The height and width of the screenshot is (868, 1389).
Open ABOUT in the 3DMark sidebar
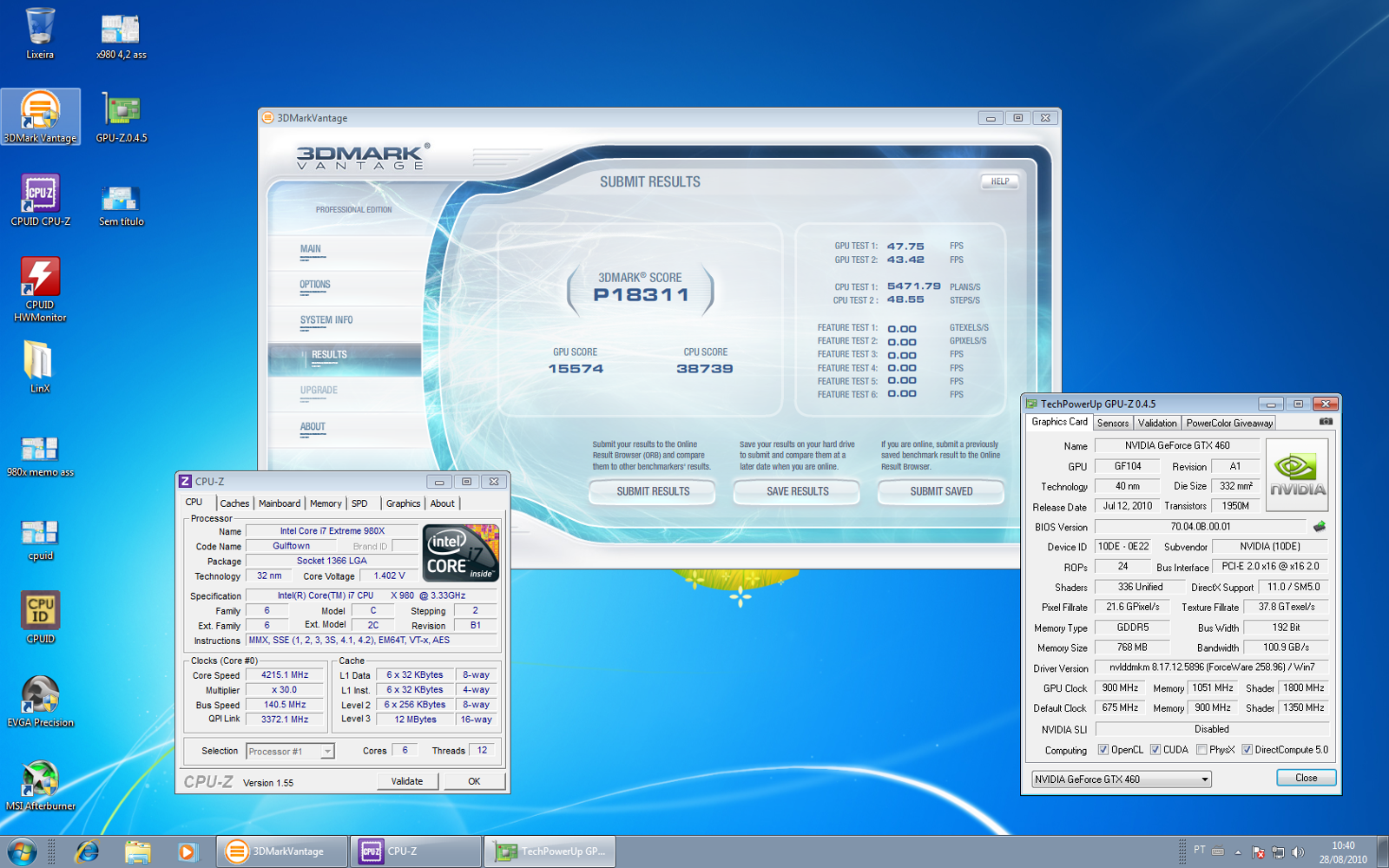pyautogui.click(x=313, y=428)
